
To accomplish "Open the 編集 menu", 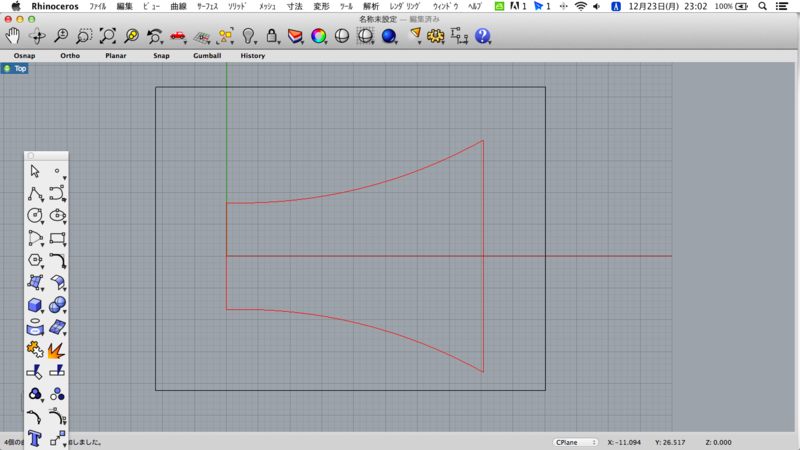I will [x=124, y=6].
